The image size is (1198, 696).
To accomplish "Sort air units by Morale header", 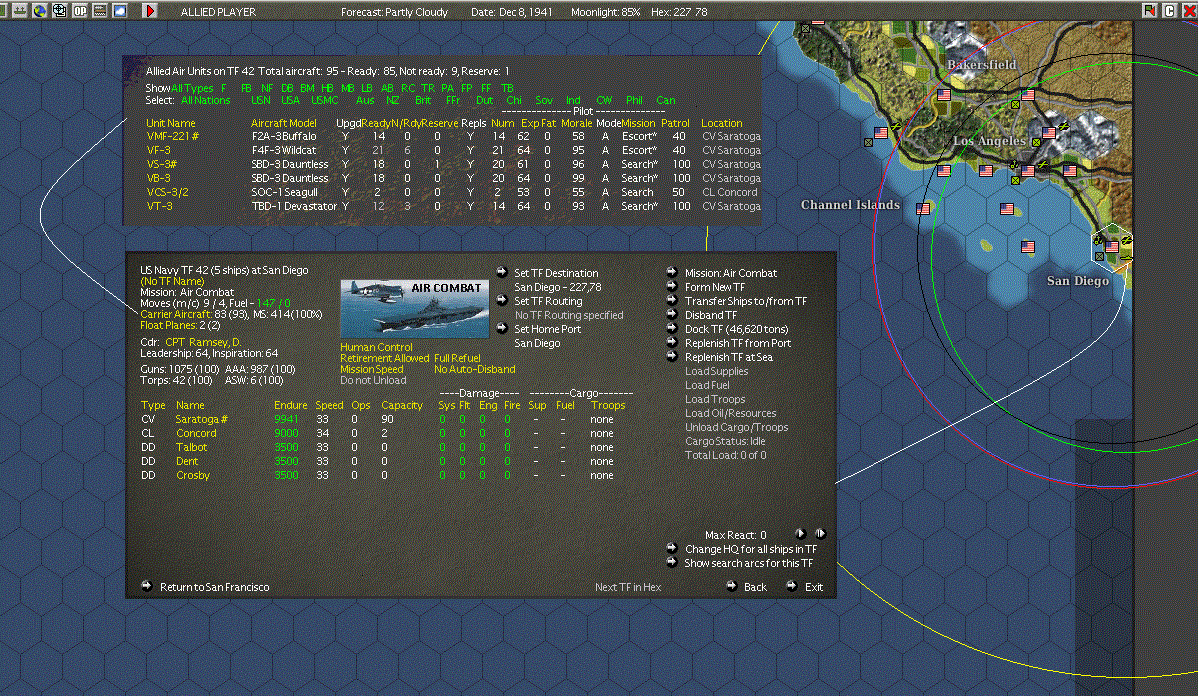I will click(x=576, y=123).
